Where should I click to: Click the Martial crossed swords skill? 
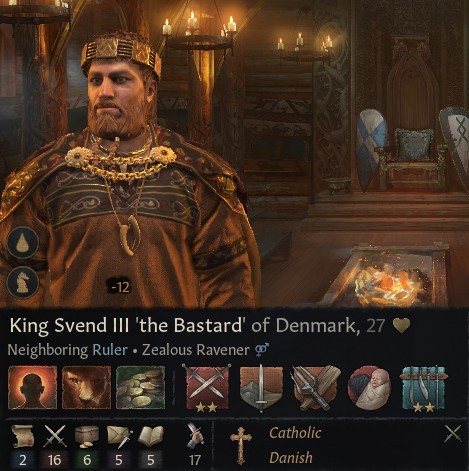pyautogui.click(x=55, y=436)
